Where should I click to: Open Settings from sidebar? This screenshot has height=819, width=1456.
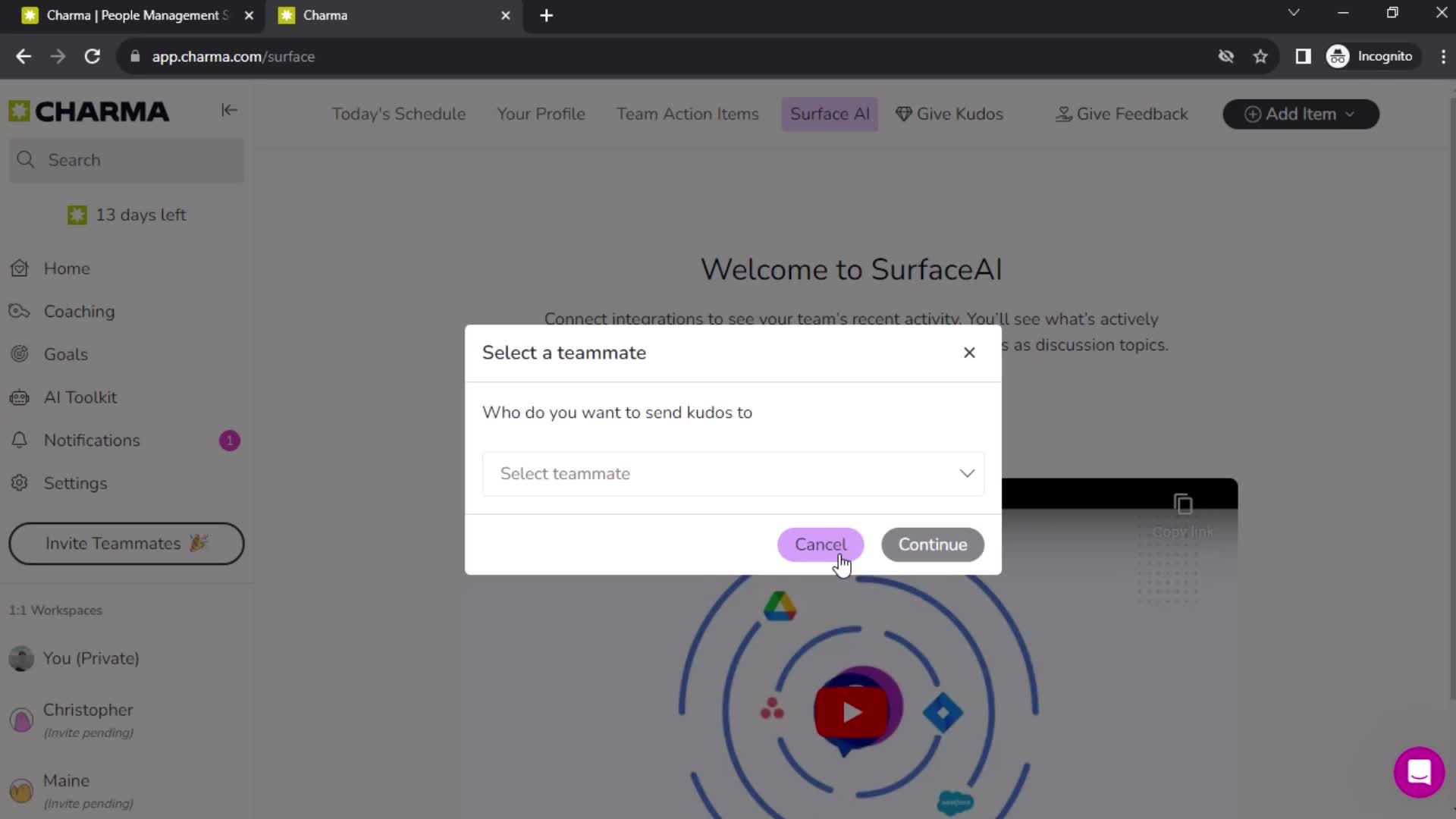[x=75, y=483]
